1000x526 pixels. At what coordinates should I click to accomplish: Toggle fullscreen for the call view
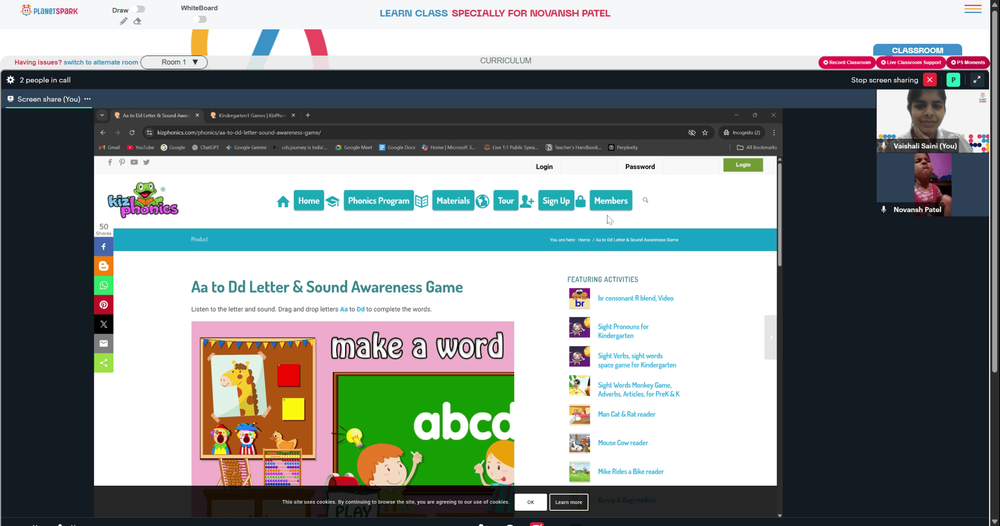point(977,80)
